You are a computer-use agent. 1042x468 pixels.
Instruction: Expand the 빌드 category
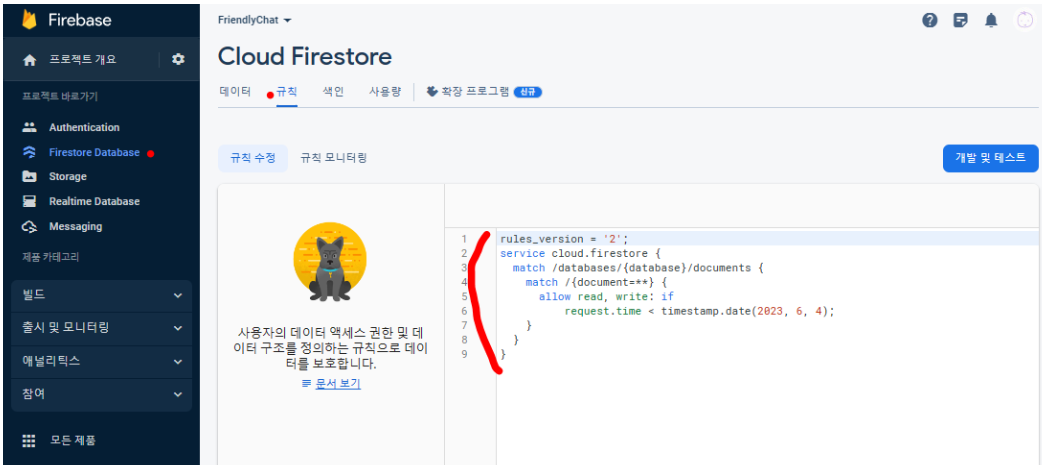coord(102,296)
